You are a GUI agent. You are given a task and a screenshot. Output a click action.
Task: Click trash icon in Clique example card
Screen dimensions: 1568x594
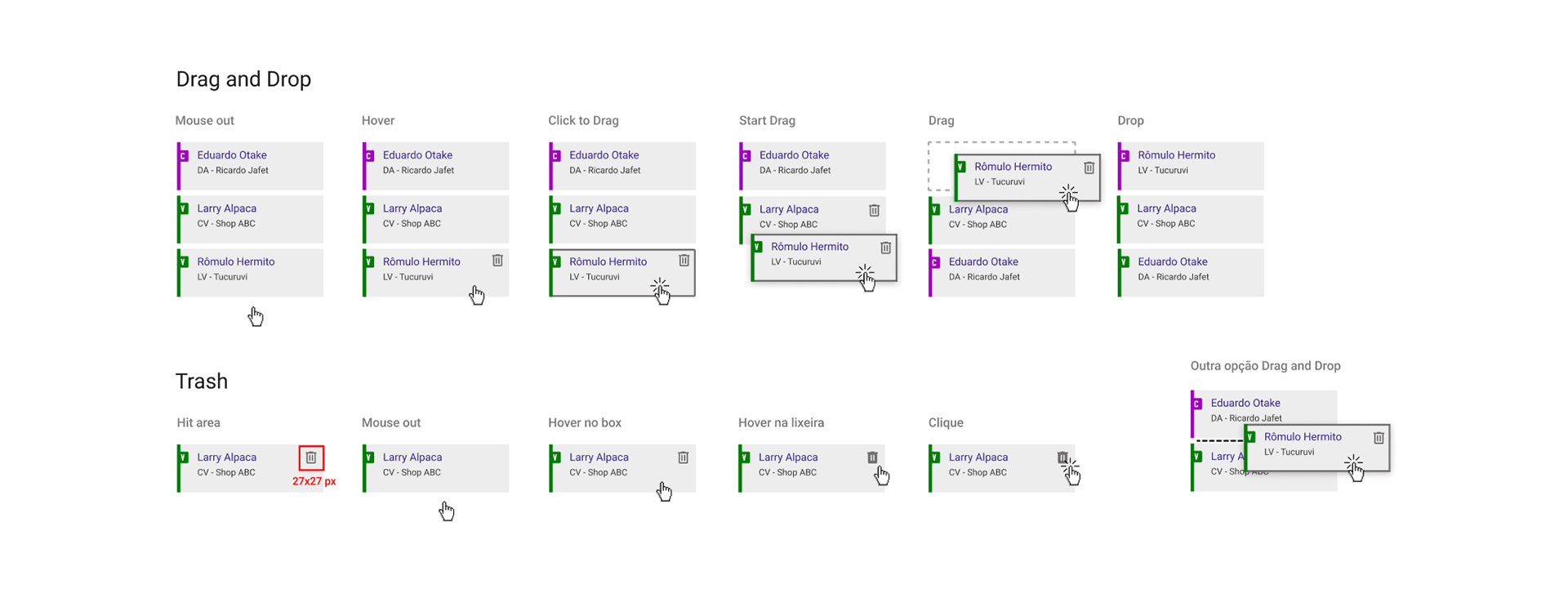[x=1062, y=458]
